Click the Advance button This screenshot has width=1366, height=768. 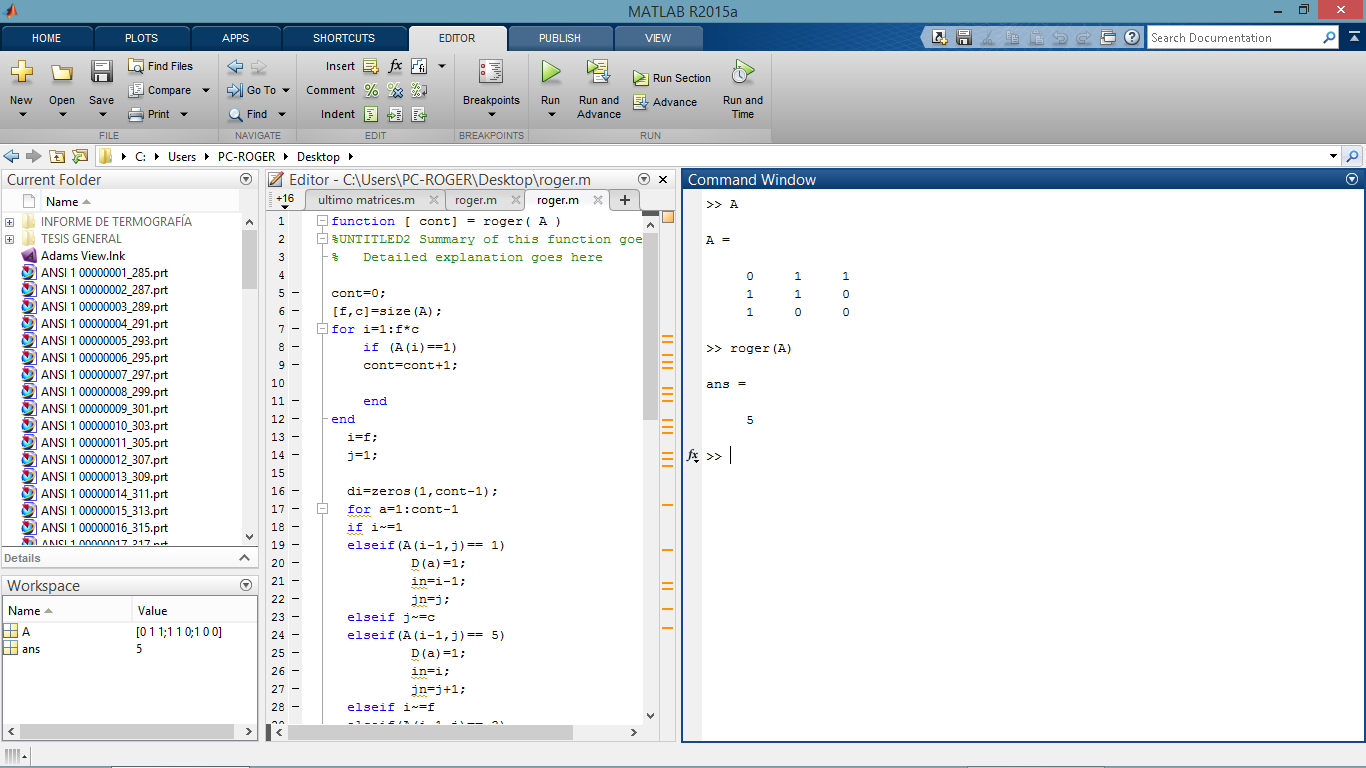(x=665, y=102)
